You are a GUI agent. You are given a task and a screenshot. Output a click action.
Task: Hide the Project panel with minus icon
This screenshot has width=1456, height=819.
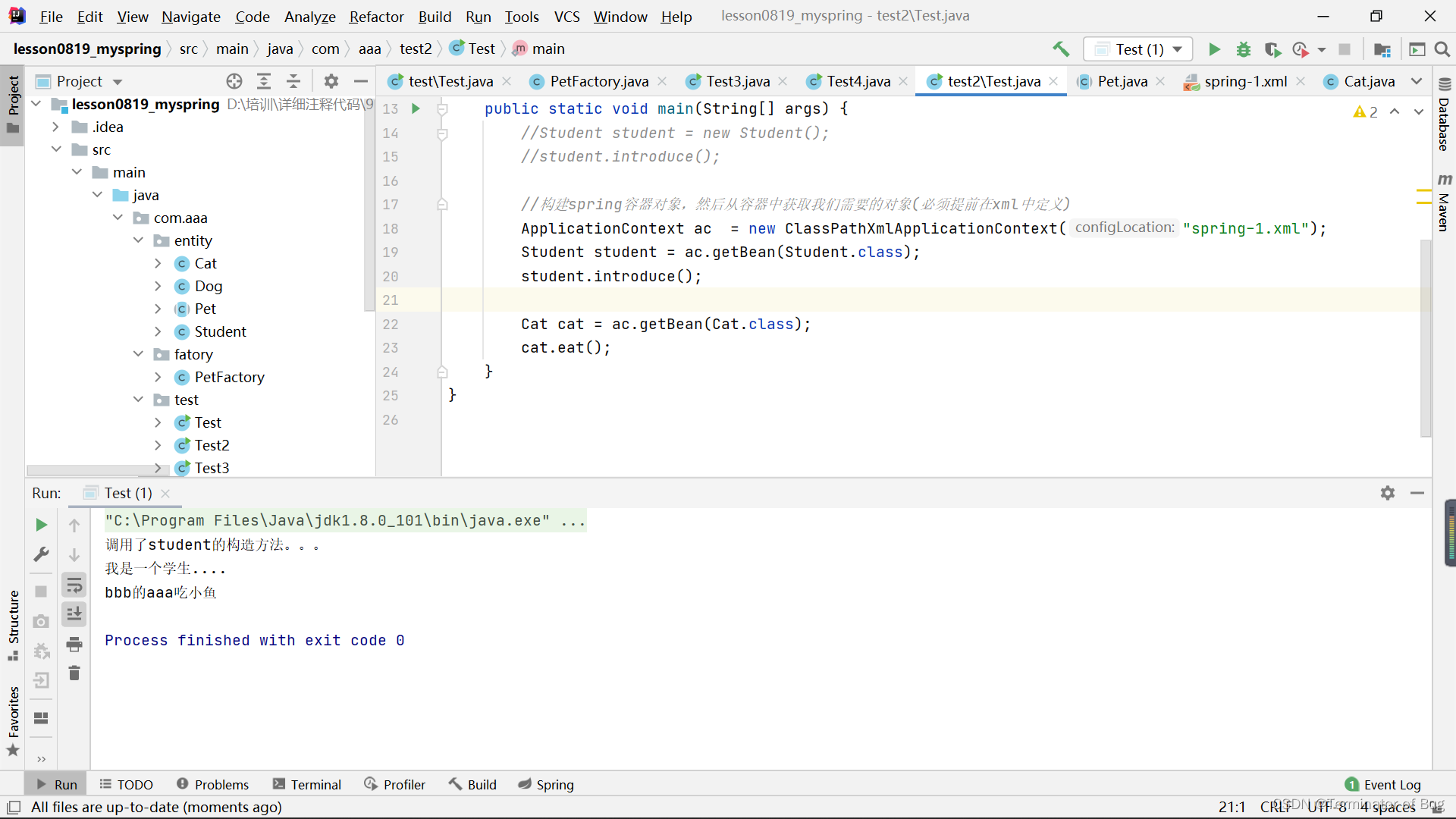(361, 81)
